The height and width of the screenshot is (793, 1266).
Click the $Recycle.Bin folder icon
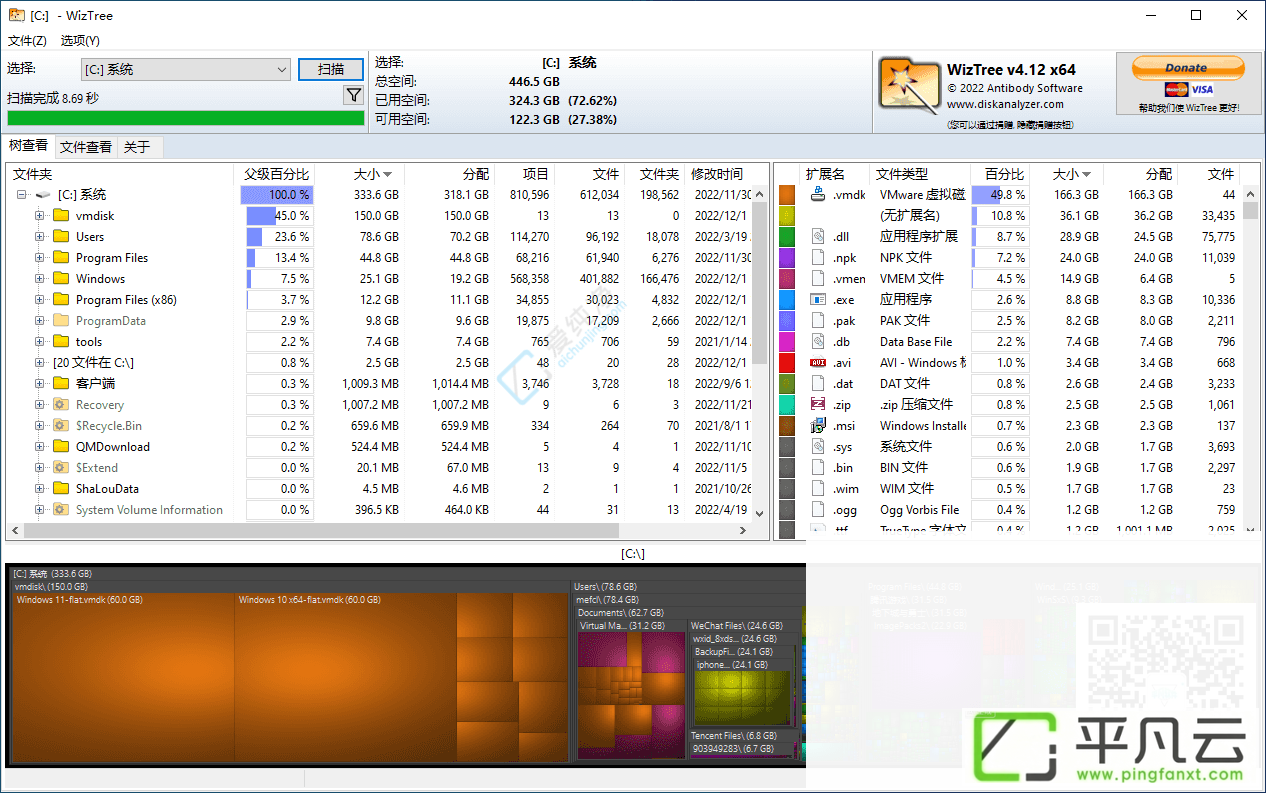(60, 426)
